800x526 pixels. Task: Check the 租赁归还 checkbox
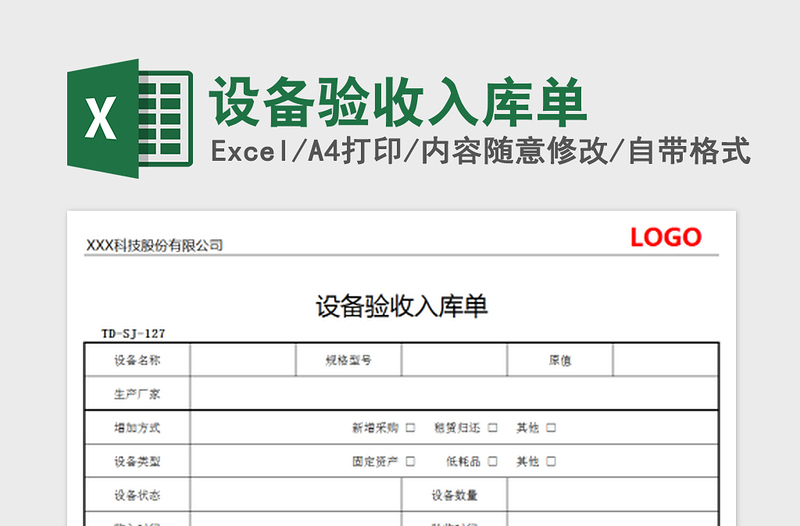492,428
